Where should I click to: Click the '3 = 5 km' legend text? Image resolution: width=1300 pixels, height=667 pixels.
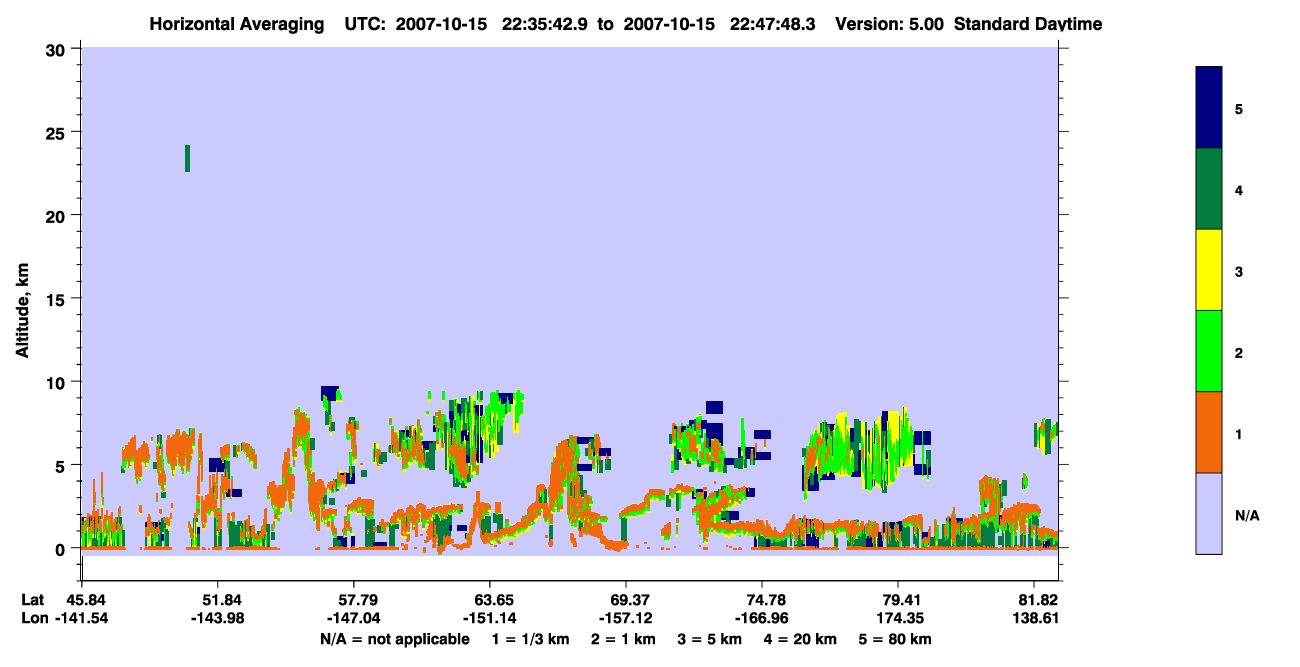pos(709,639)
